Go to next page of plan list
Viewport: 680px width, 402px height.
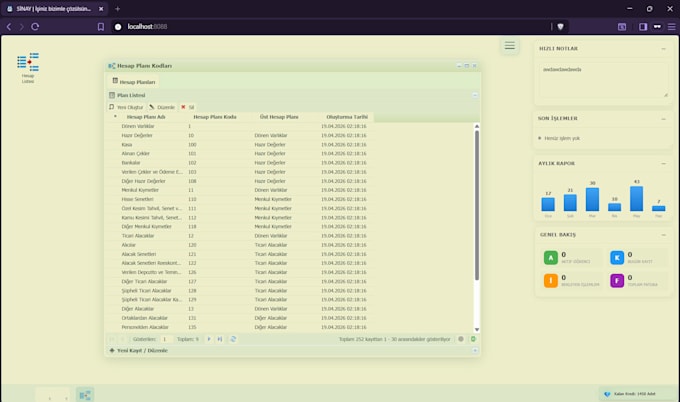tap(209, 339)
